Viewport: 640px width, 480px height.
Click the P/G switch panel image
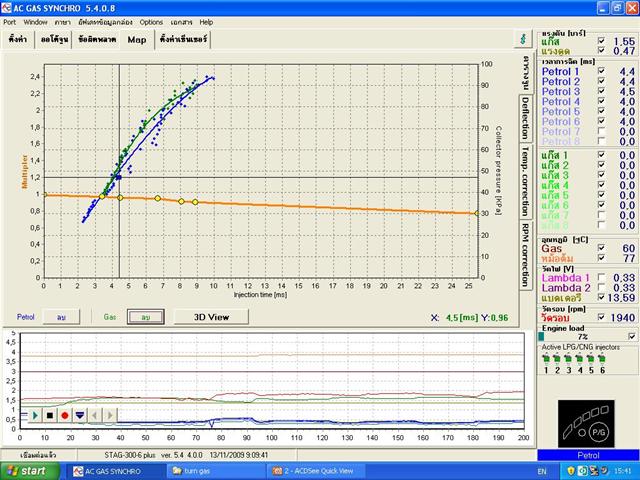[x=586, y=426]
